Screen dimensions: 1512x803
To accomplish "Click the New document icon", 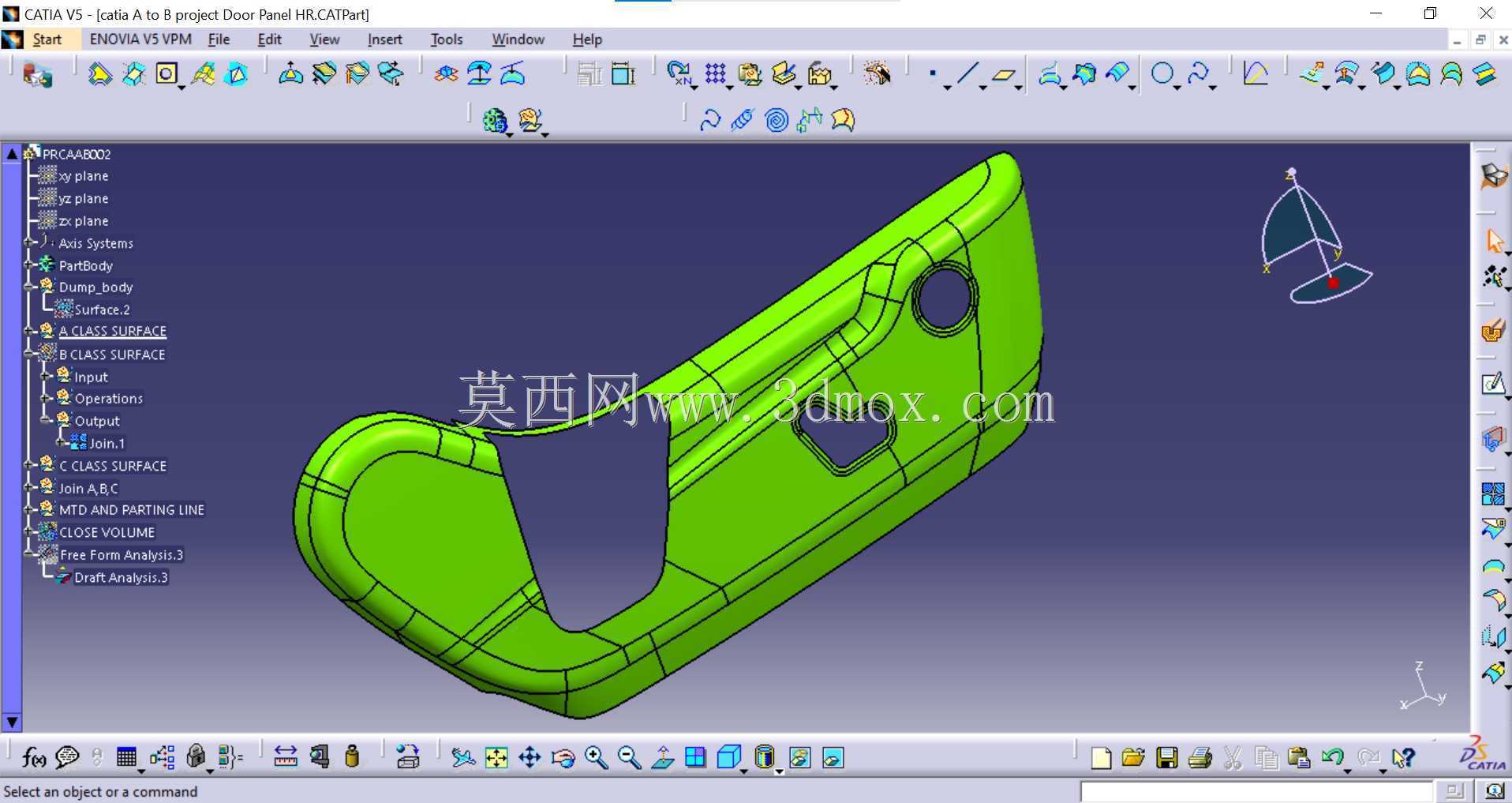I will (1100, 758).
